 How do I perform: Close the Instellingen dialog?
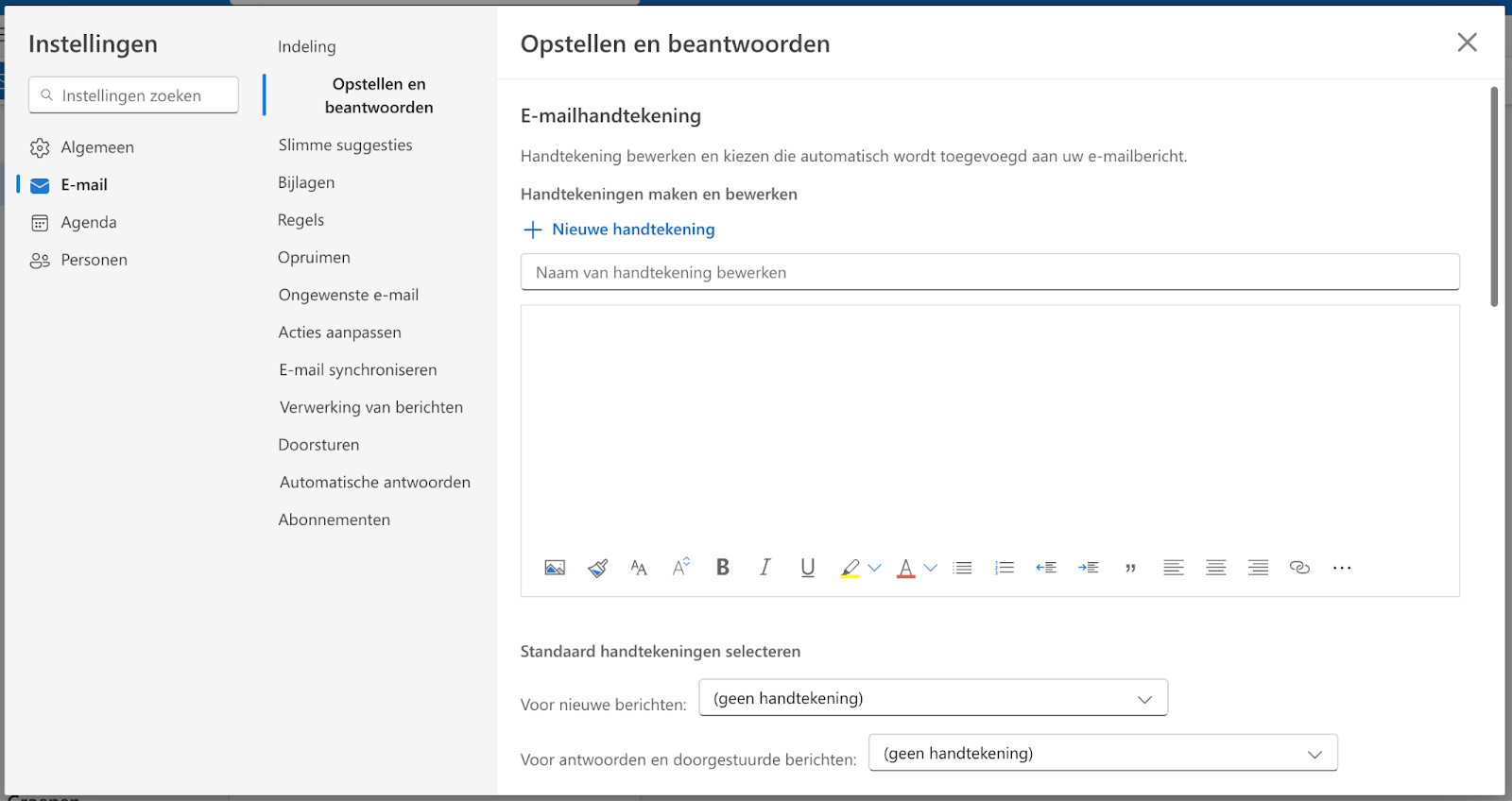[x=1467, y=43]
